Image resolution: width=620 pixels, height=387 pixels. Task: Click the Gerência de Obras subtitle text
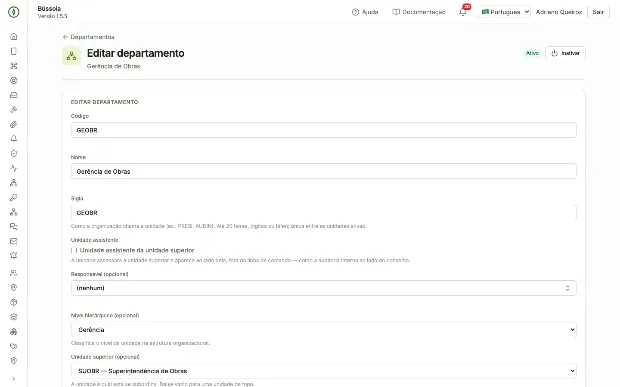point(113,66)
